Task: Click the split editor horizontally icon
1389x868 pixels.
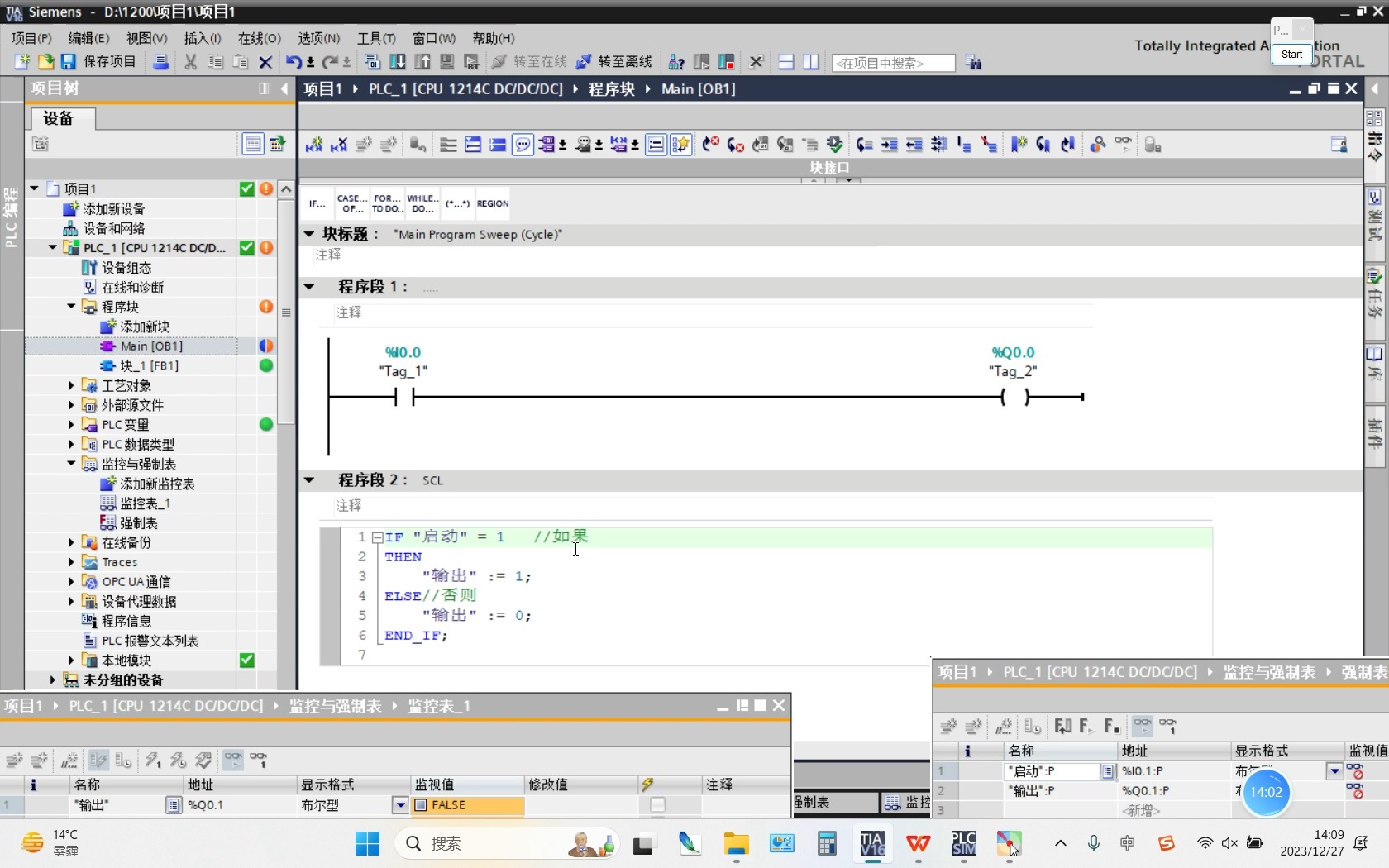Action: (786, 62)
